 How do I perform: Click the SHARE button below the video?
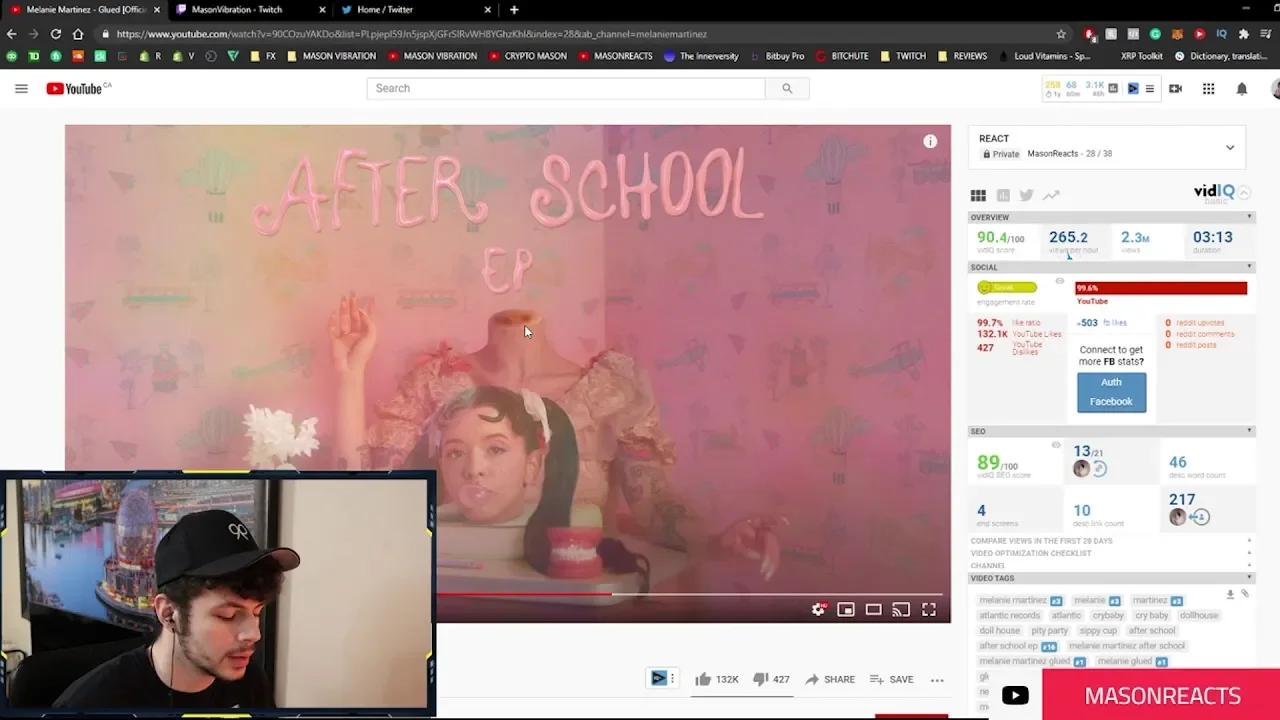[x=830, y=679]
